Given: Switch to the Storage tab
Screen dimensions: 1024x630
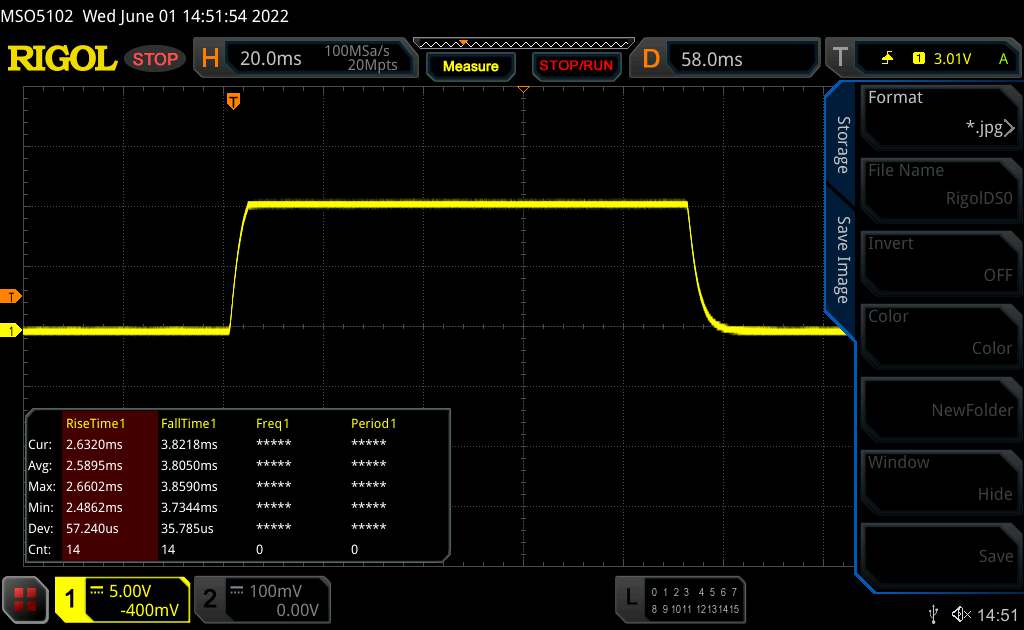Looking at the screenshot, I should (842, 146).
